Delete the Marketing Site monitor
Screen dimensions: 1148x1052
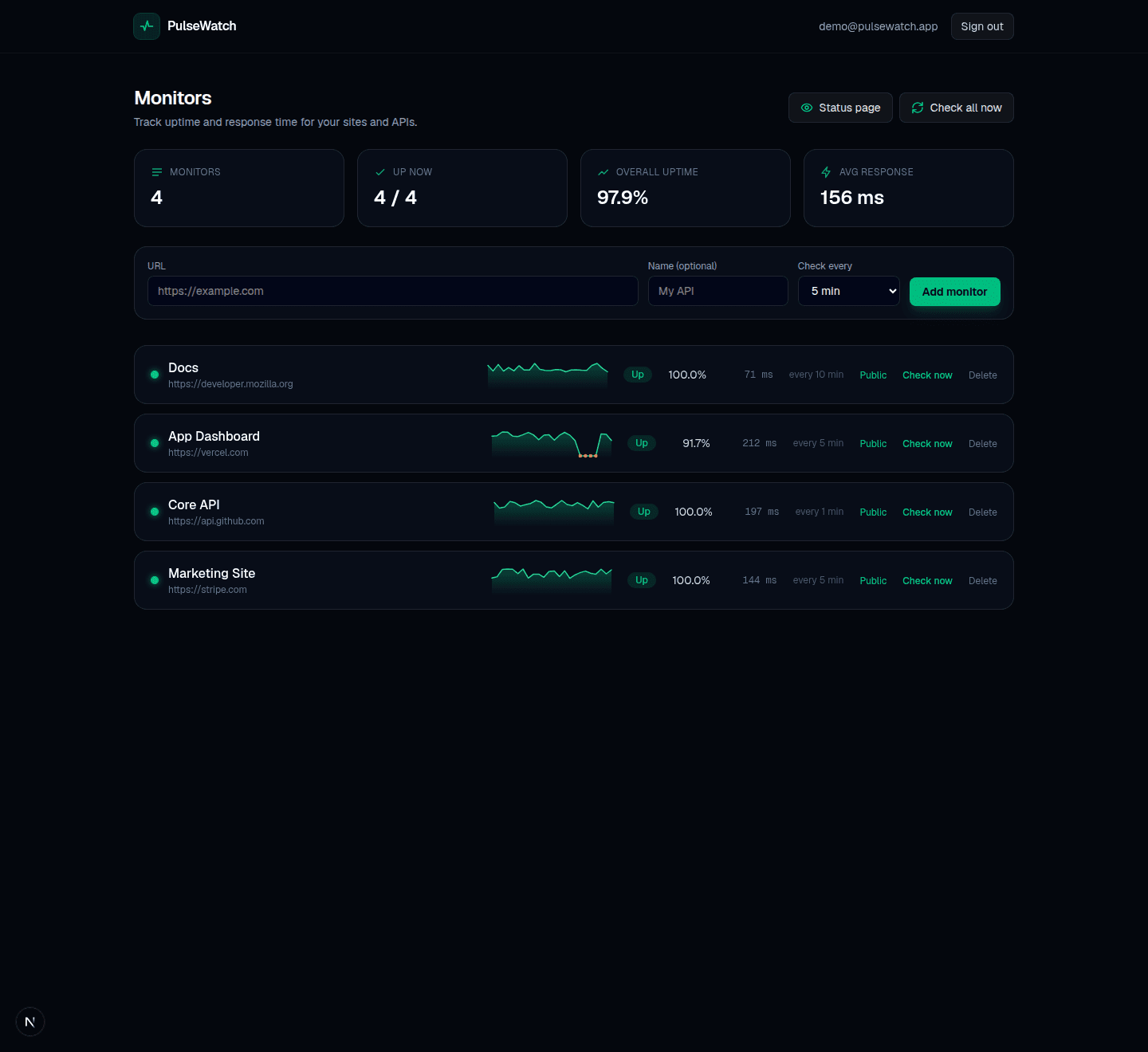click(x=983, y=581)
